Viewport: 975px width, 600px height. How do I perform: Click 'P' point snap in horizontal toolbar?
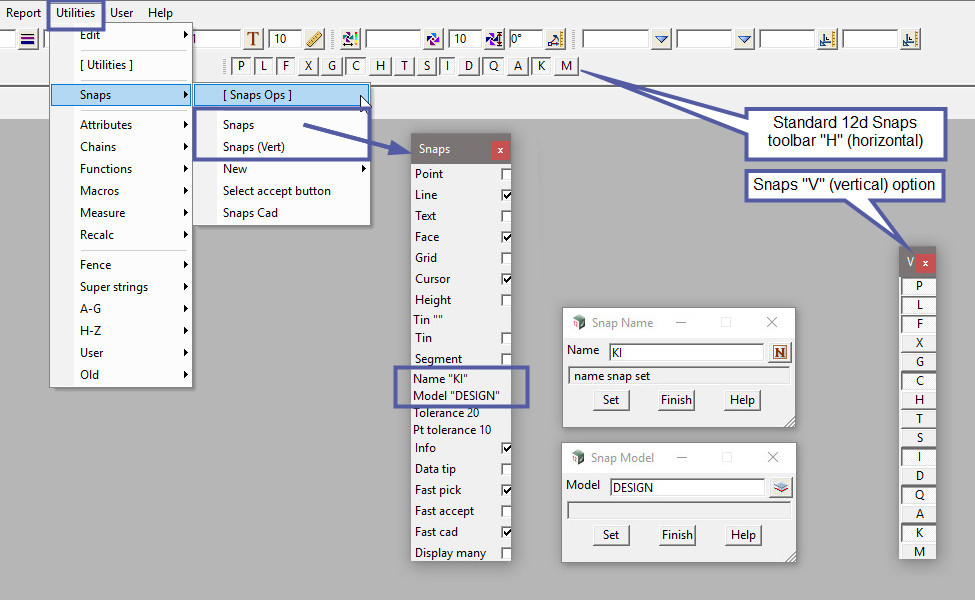click(x=241, y=66)
